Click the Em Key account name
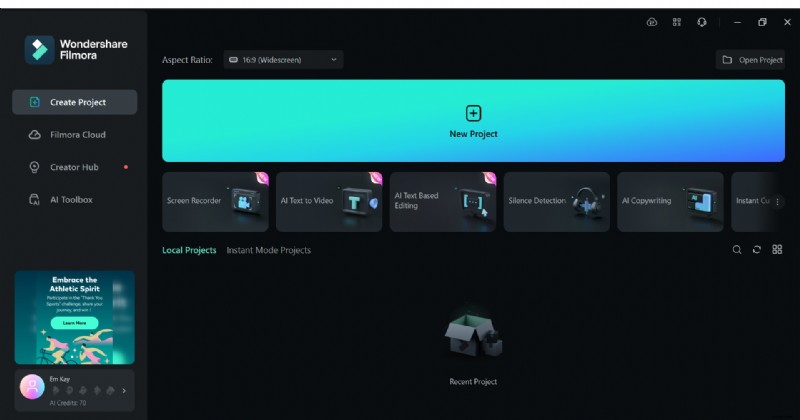This screenshot has width=800, height=420. click(60, 379)
